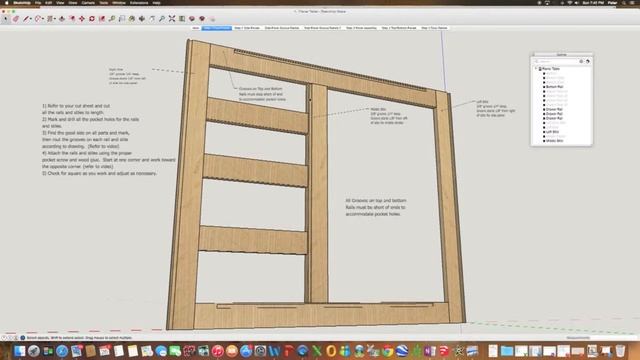Open Safari from the Dock
Viewport: 640px width, 360px height.
62,351
